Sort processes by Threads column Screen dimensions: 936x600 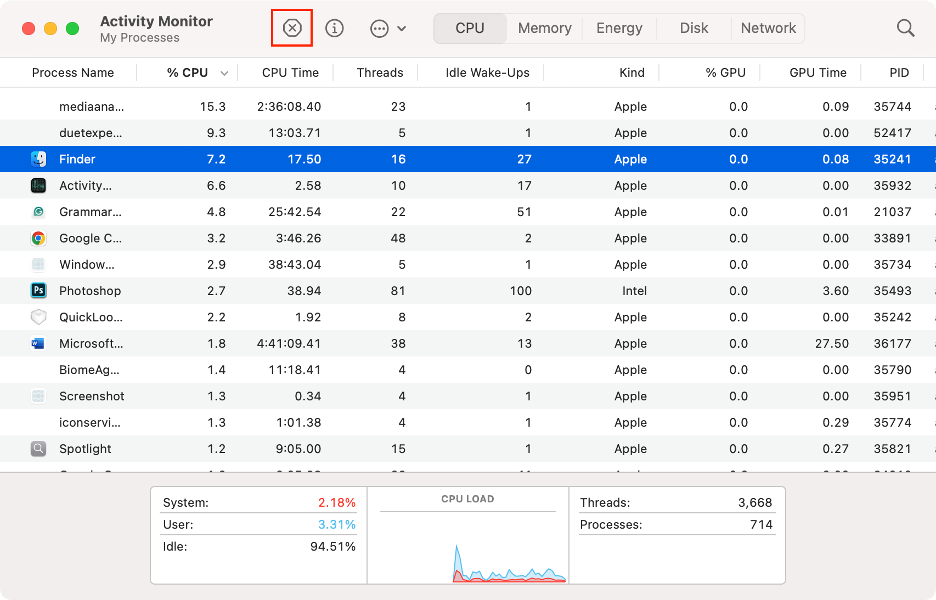tap(379, 72)
